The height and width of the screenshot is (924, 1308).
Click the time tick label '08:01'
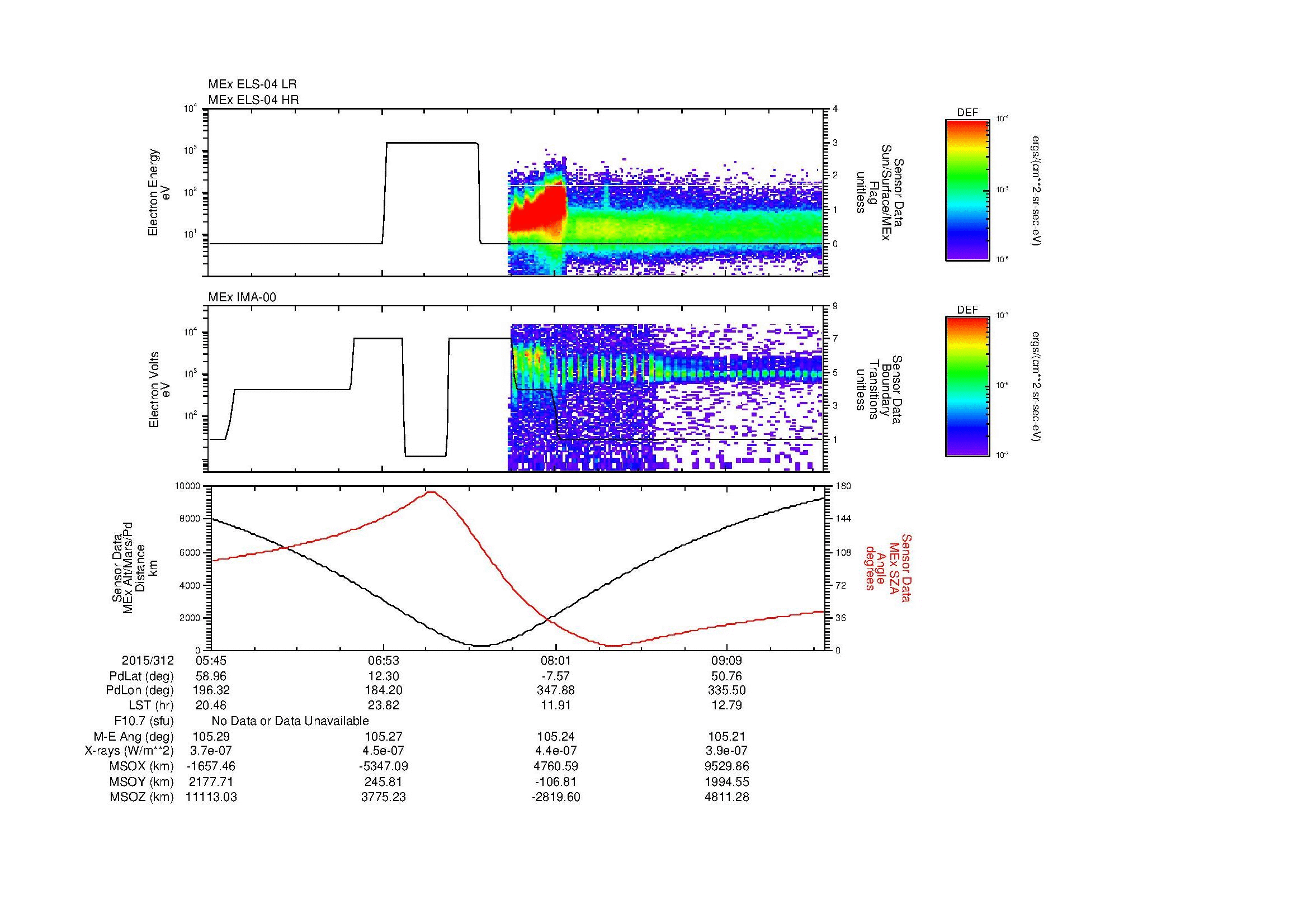tap(556, 660)
